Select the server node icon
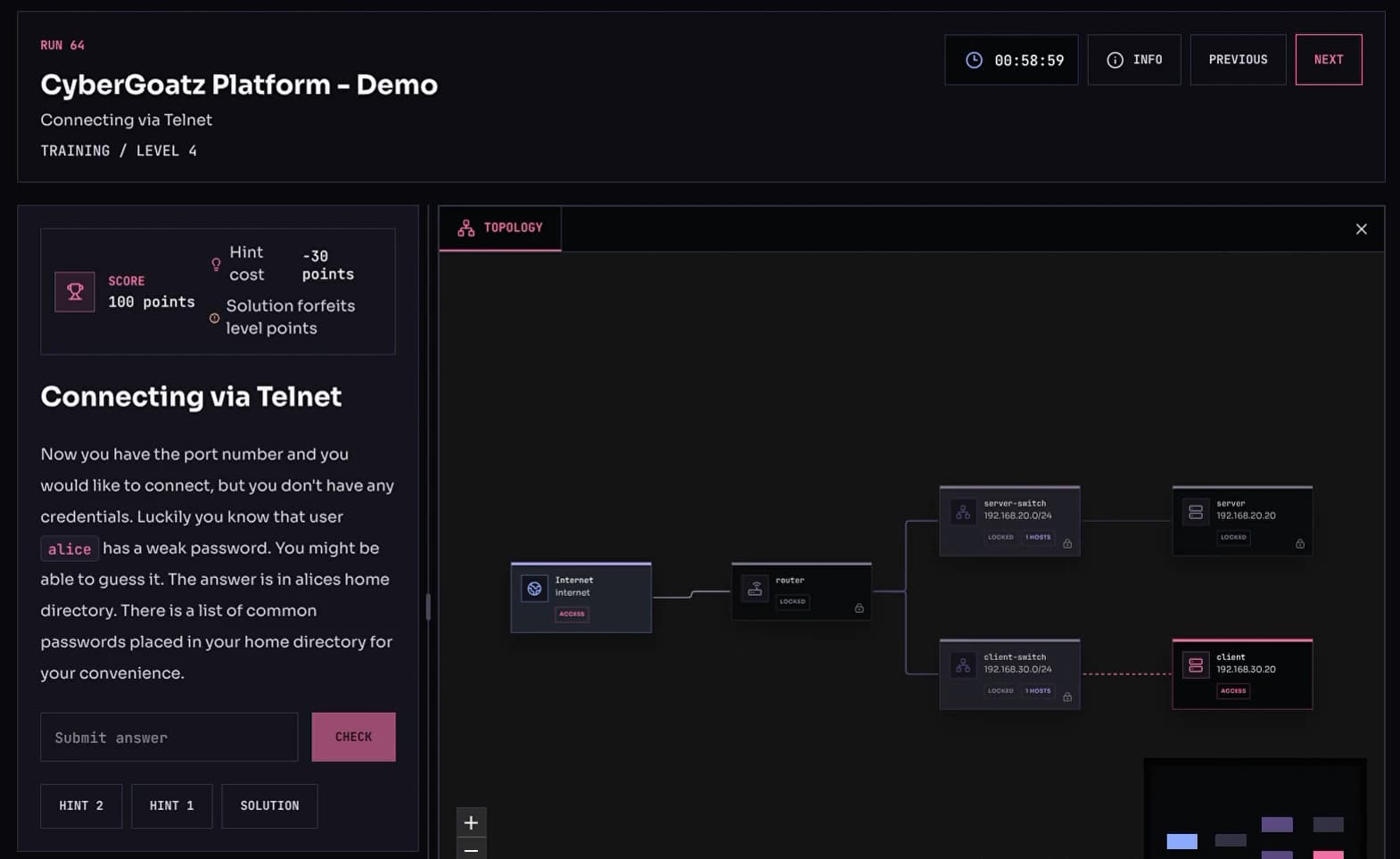This screenshot has width=1400, height=859. pyautogui.click(x=1196, y=512)
